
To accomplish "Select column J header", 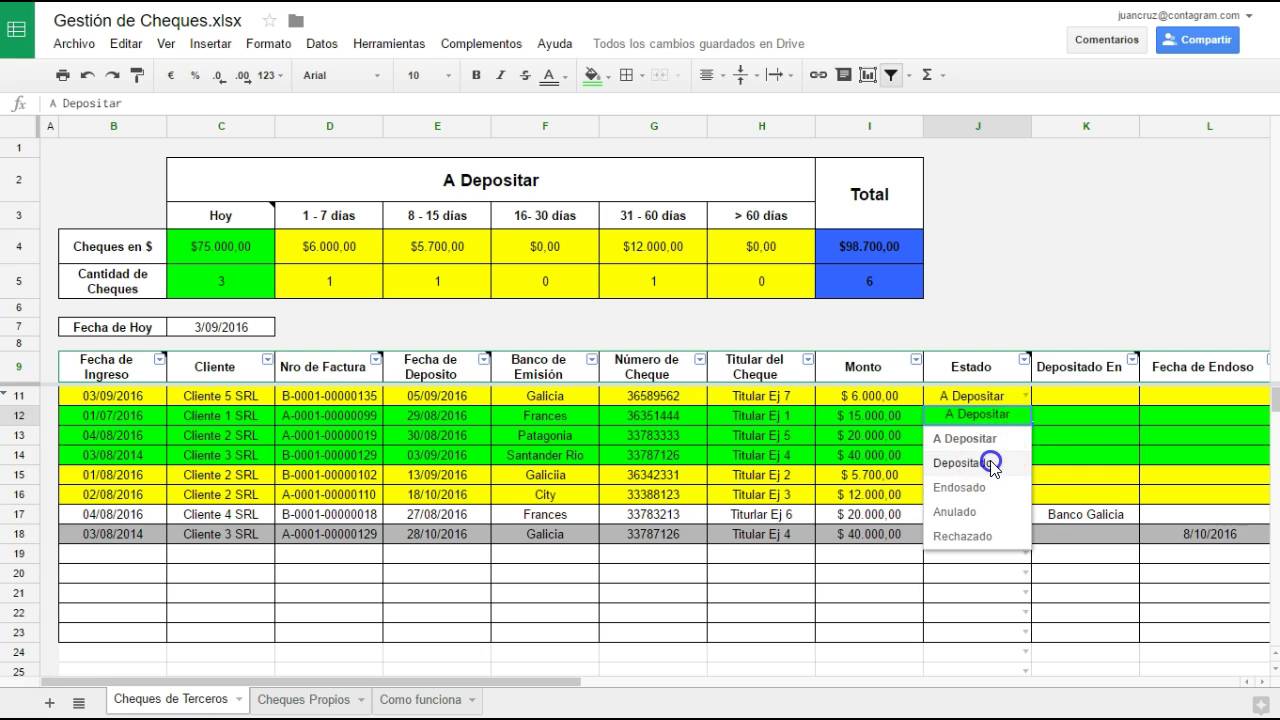I will click(x=977, y=126).
